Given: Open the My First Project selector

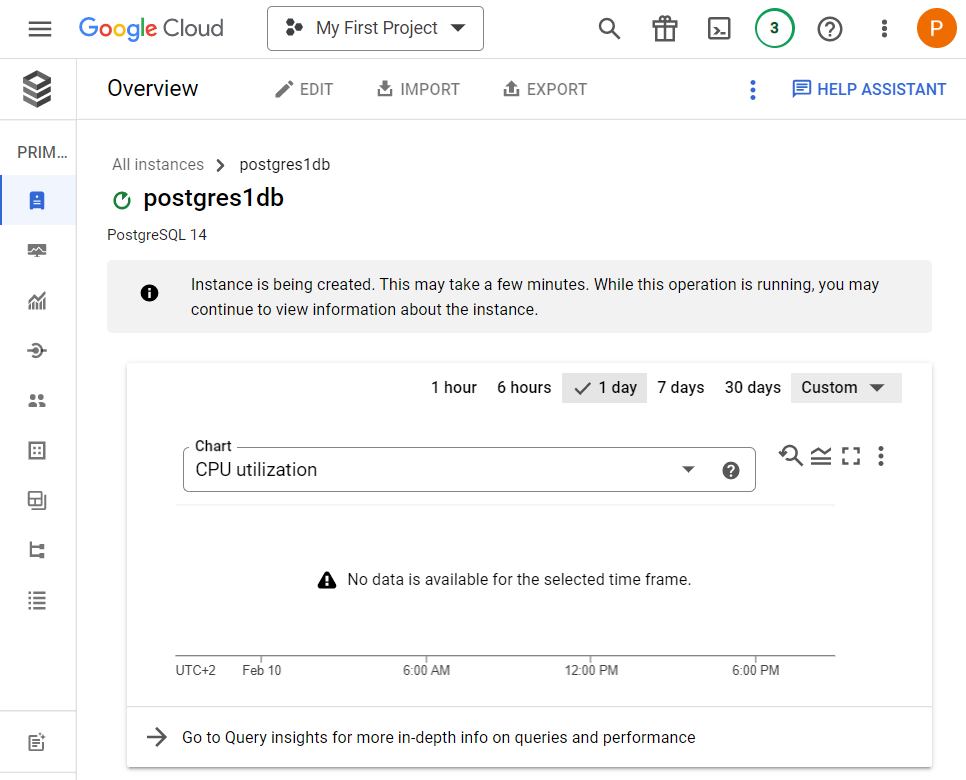Looking at the screenshot, I should [x=375, y=28].
